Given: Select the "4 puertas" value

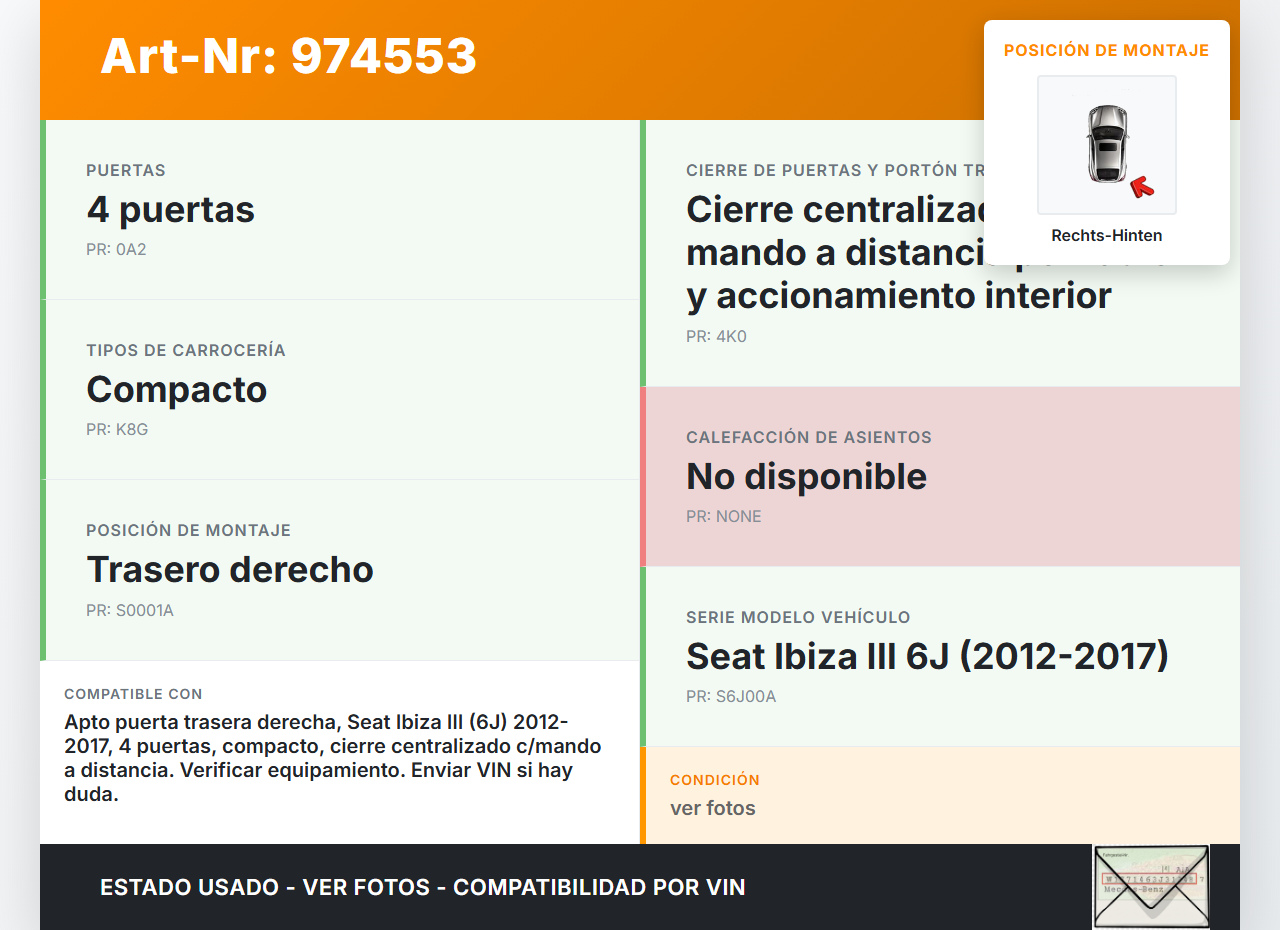Looking at the screenshot, I should 171,210.
